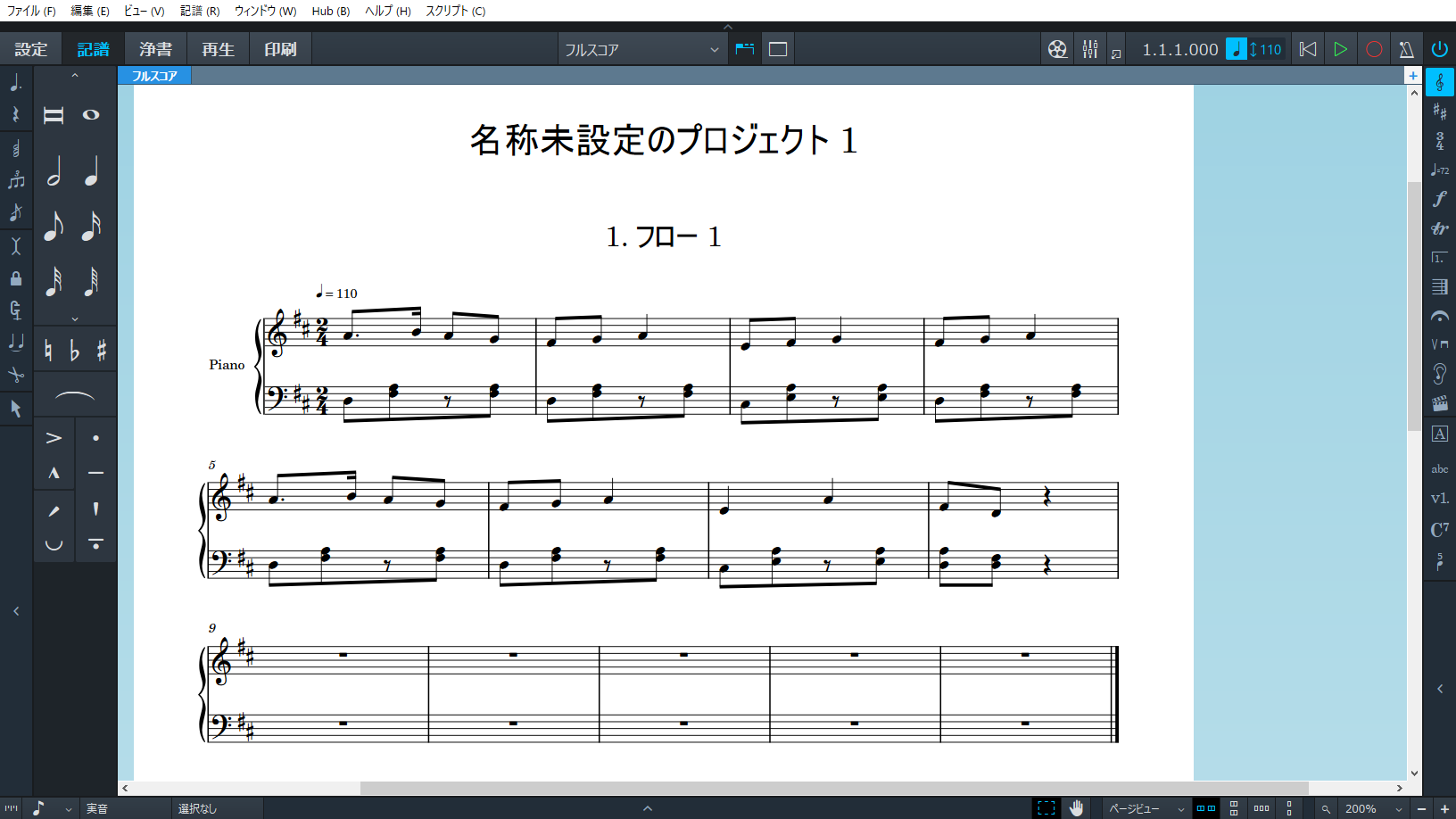Open the Mixer window
This screenshot has width=1456, height=819.
(1089, 49)
